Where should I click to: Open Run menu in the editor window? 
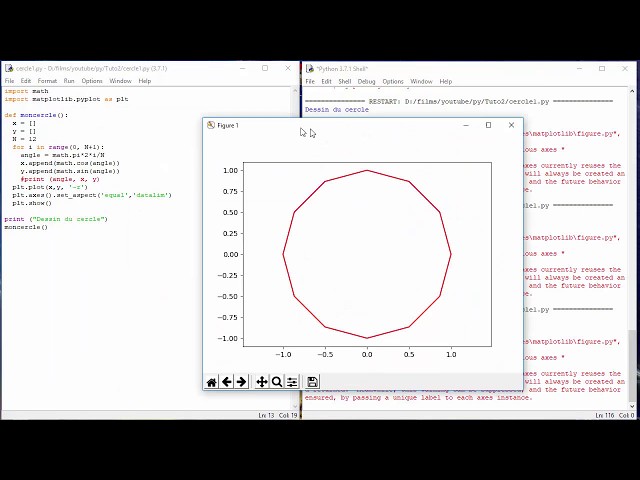click(69, 81)
